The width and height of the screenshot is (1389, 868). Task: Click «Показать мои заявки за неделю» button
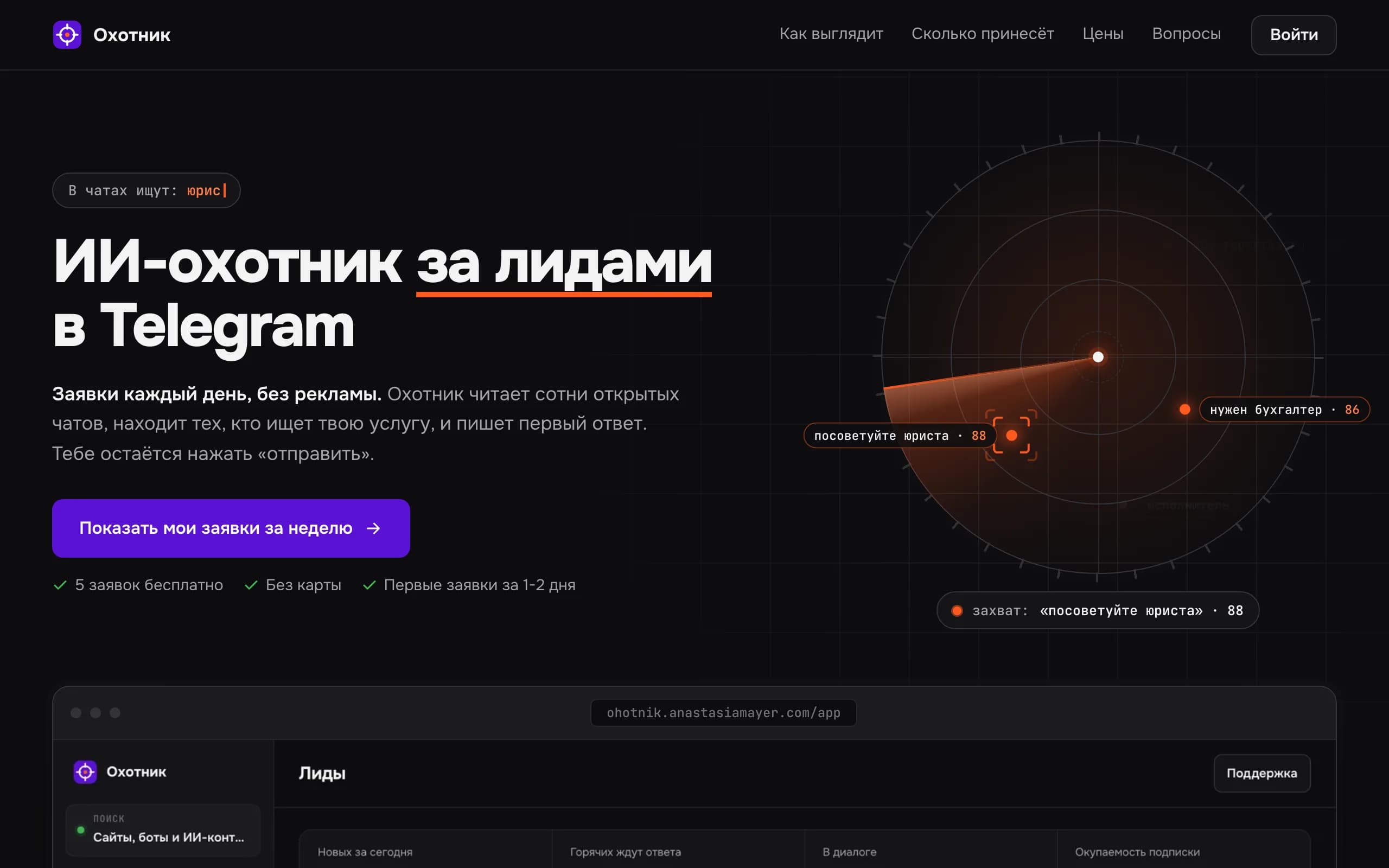click(x=231, y=527)
